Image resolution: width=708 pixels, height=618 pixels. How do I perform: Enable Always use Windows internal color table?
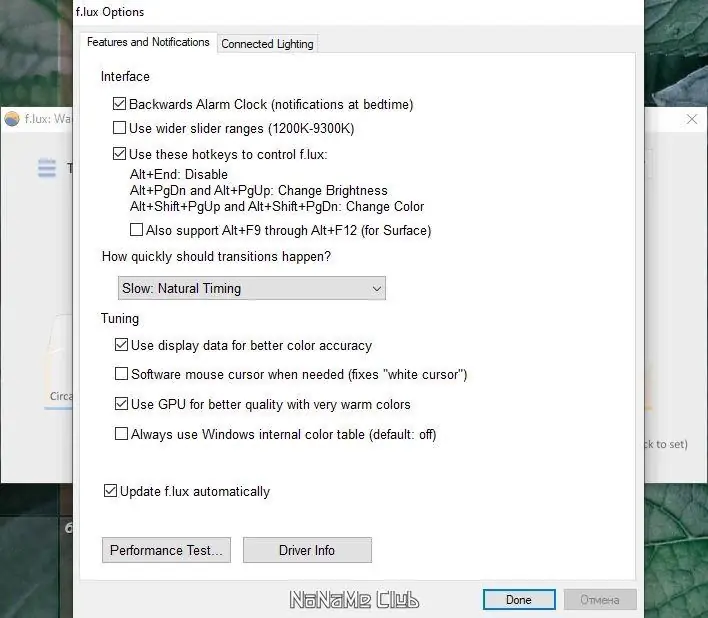coord(121,434)
